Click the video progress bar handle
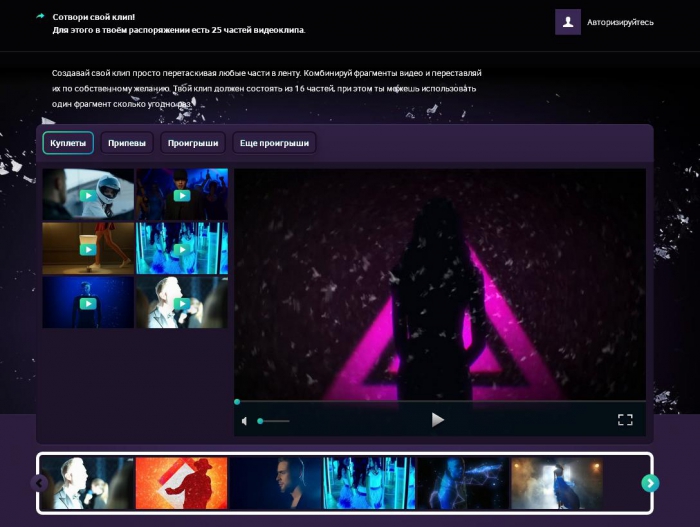700x527 pixels. pos(237,402)
